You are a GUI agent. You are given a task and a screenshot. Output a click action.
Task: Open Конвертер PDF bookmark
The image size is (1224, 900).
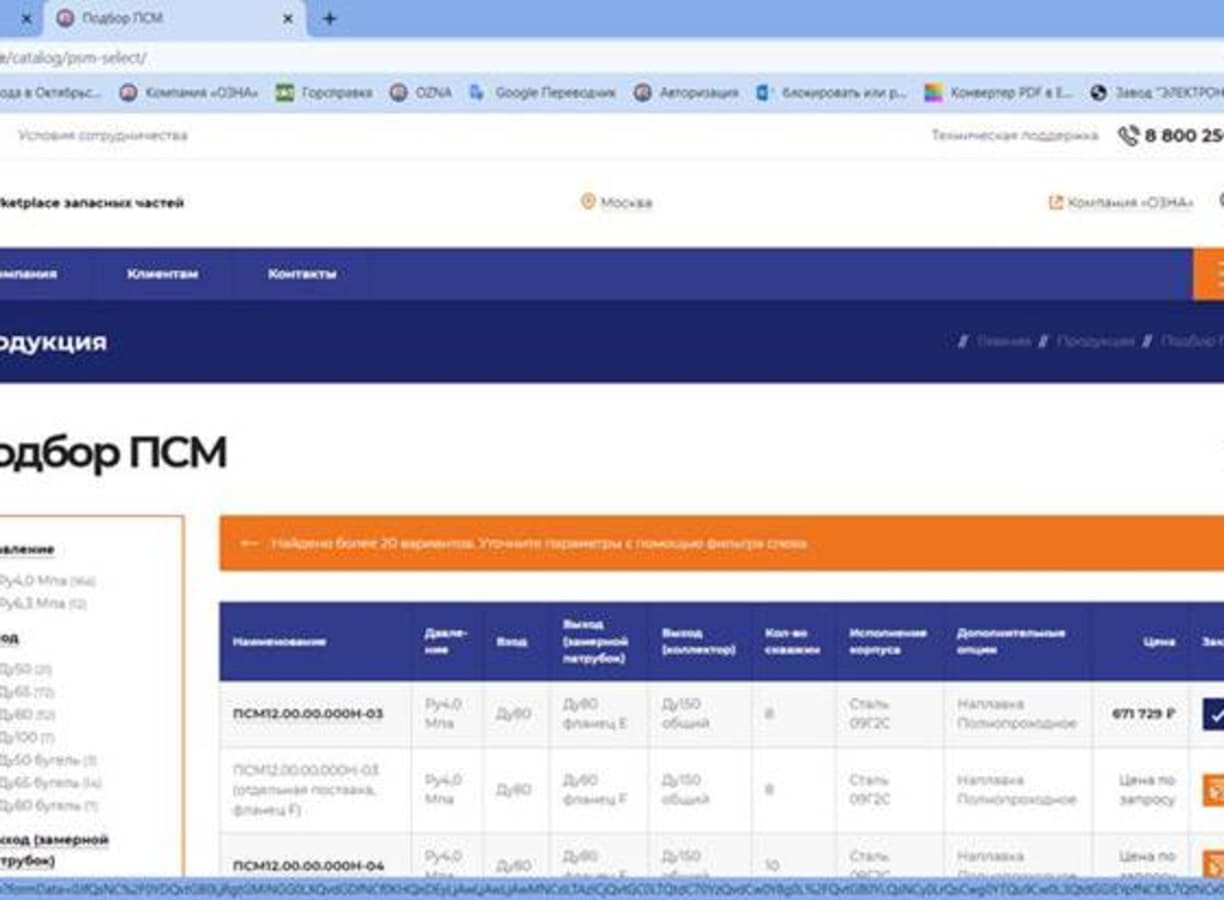[998, 93]
